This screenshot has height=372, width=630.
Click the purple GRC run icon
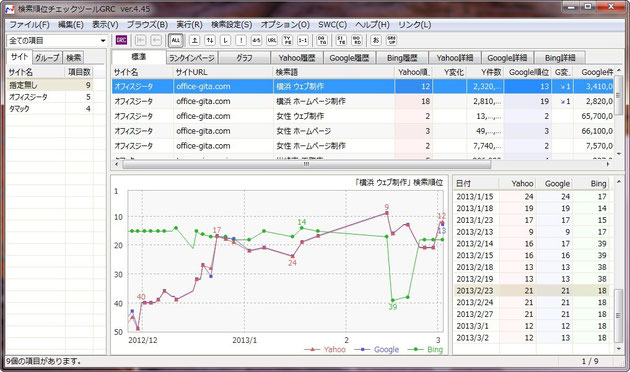click(x=121, y=40)
